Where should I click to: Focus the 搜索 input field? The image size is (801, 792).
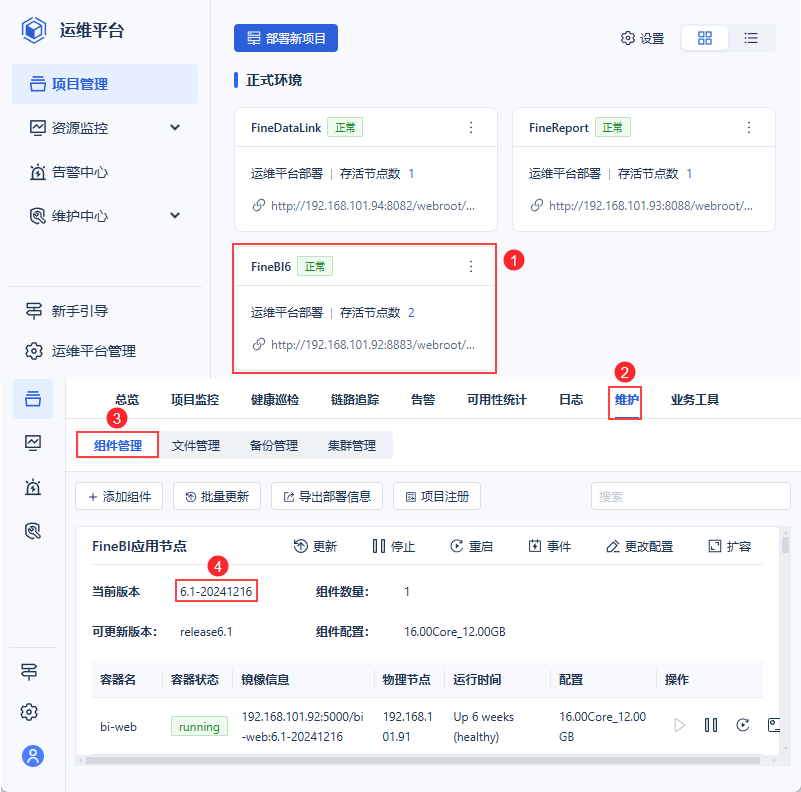click(x=691, y=496)
